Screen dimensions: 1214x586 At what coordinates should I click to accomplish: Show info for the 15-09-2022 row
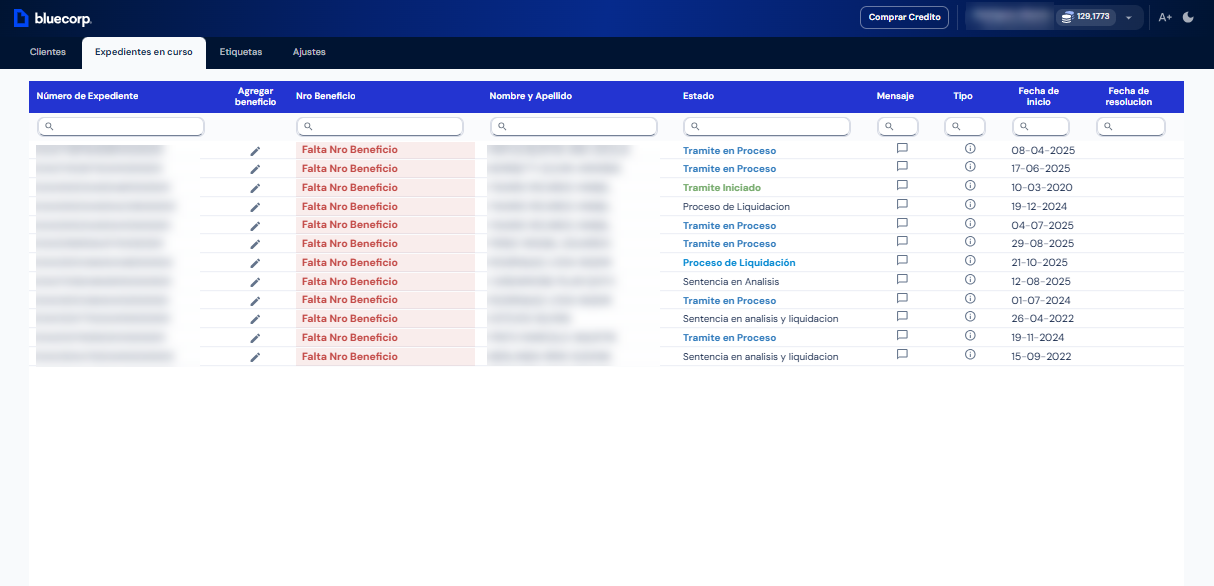coord(970,354)
